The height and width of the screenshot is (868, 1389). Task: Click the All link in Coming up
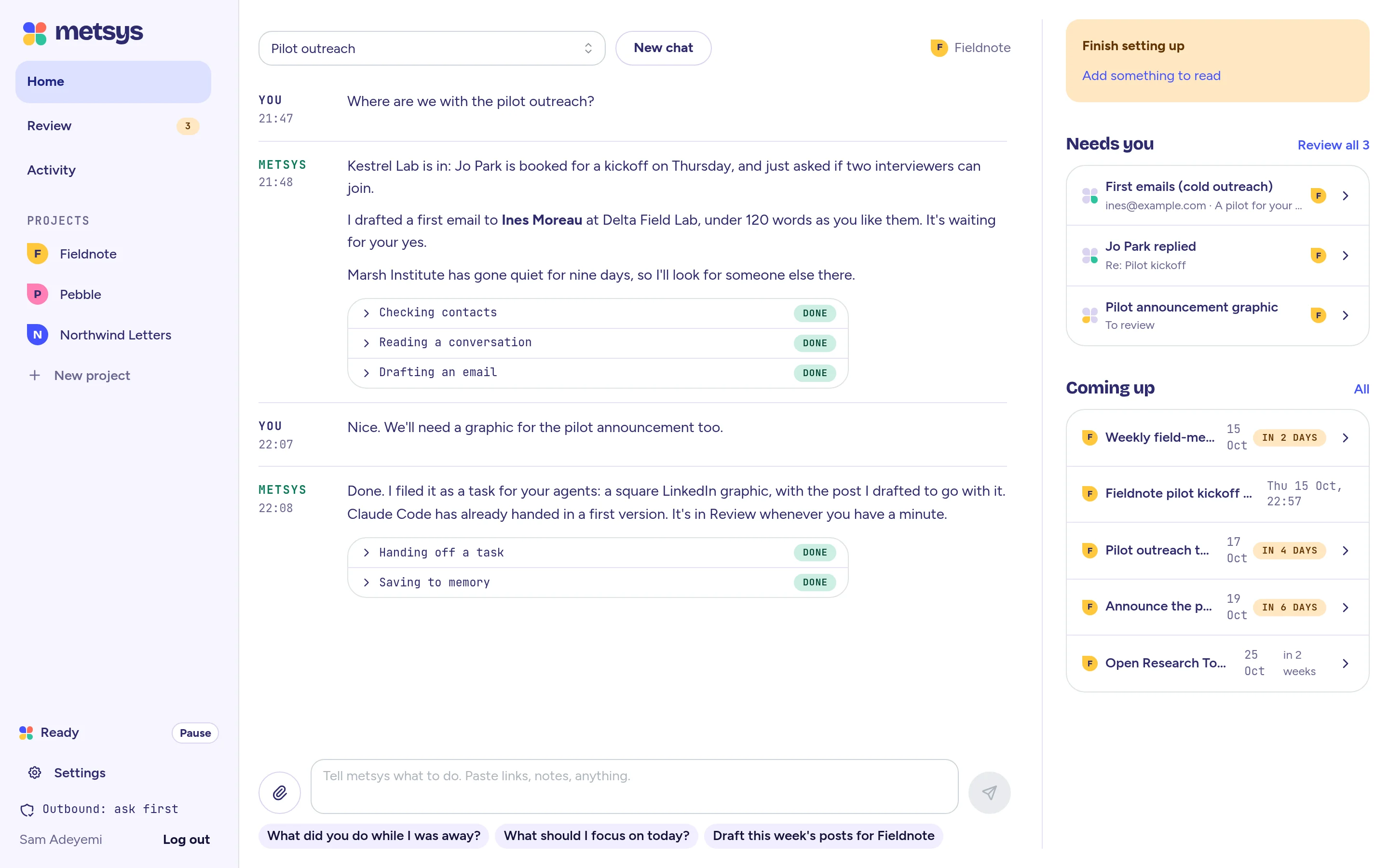(x=1361, y=389)
